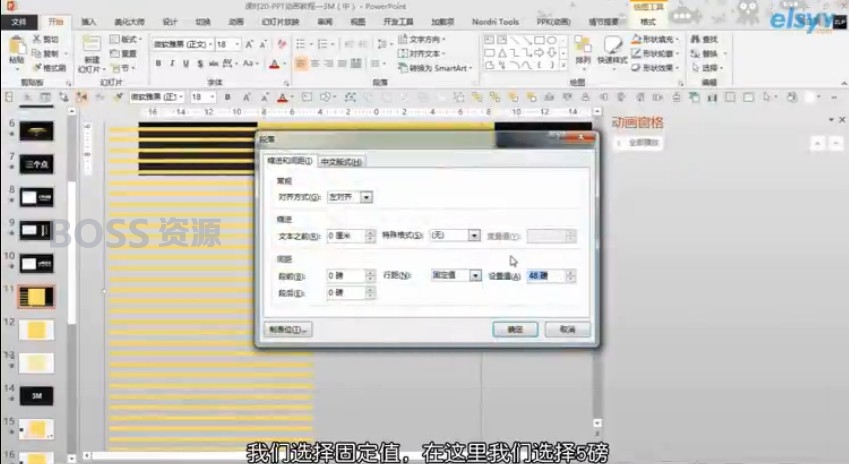Toggle left text alignment in the ribbon
The height and width of the screenshot is (464, 849).
click(x=301, y=63)
